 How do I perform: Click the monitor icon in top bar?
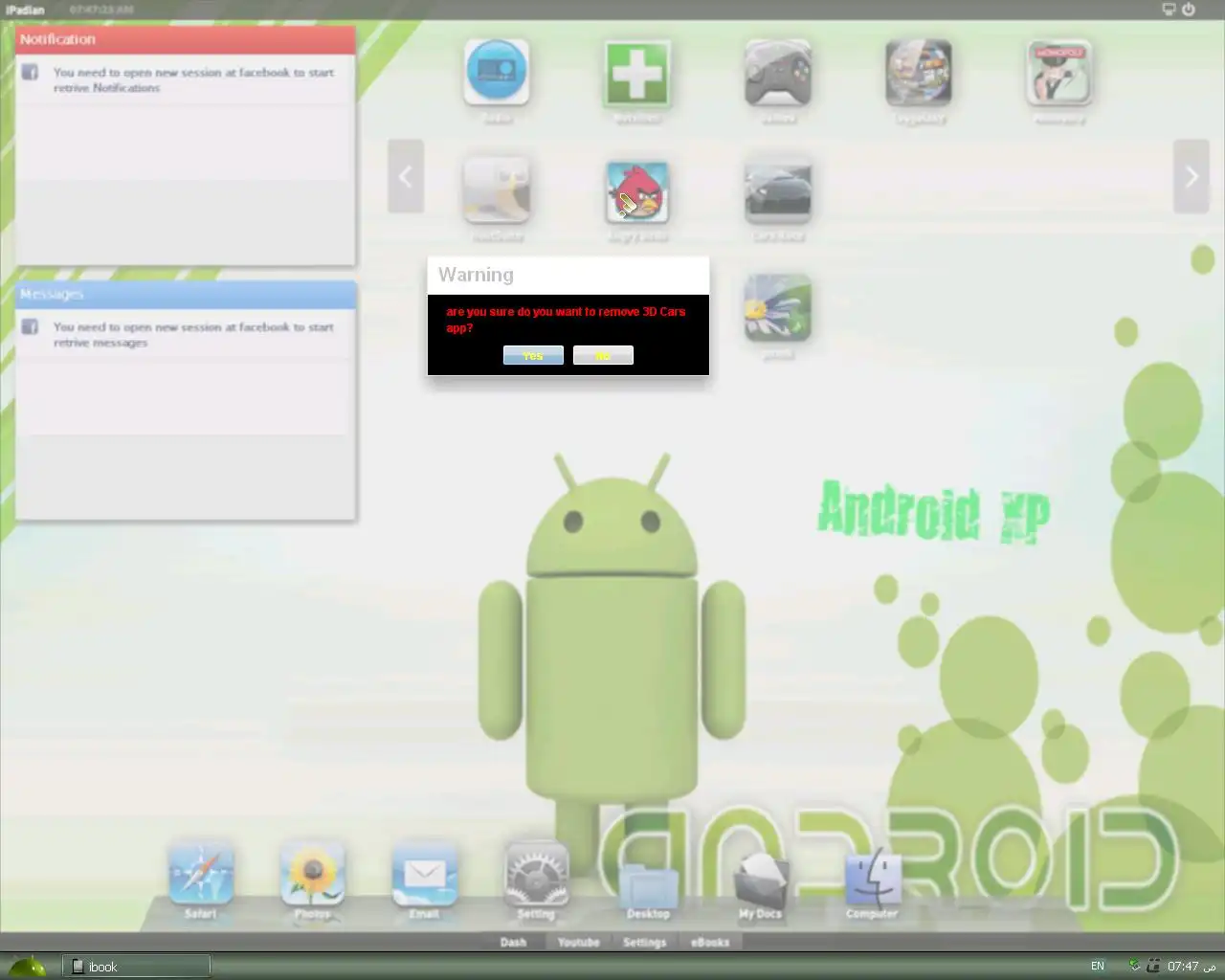(x=1169, y=10)
